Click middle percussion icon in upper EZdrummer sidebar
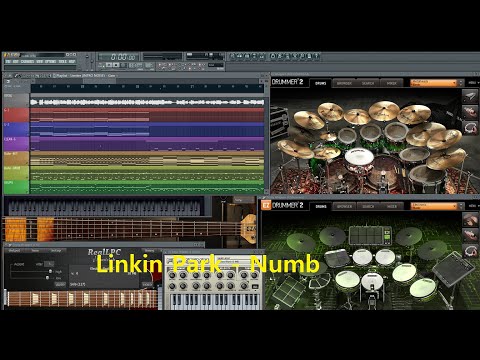This screenshot has height=360, width=480. pos(470,112)
